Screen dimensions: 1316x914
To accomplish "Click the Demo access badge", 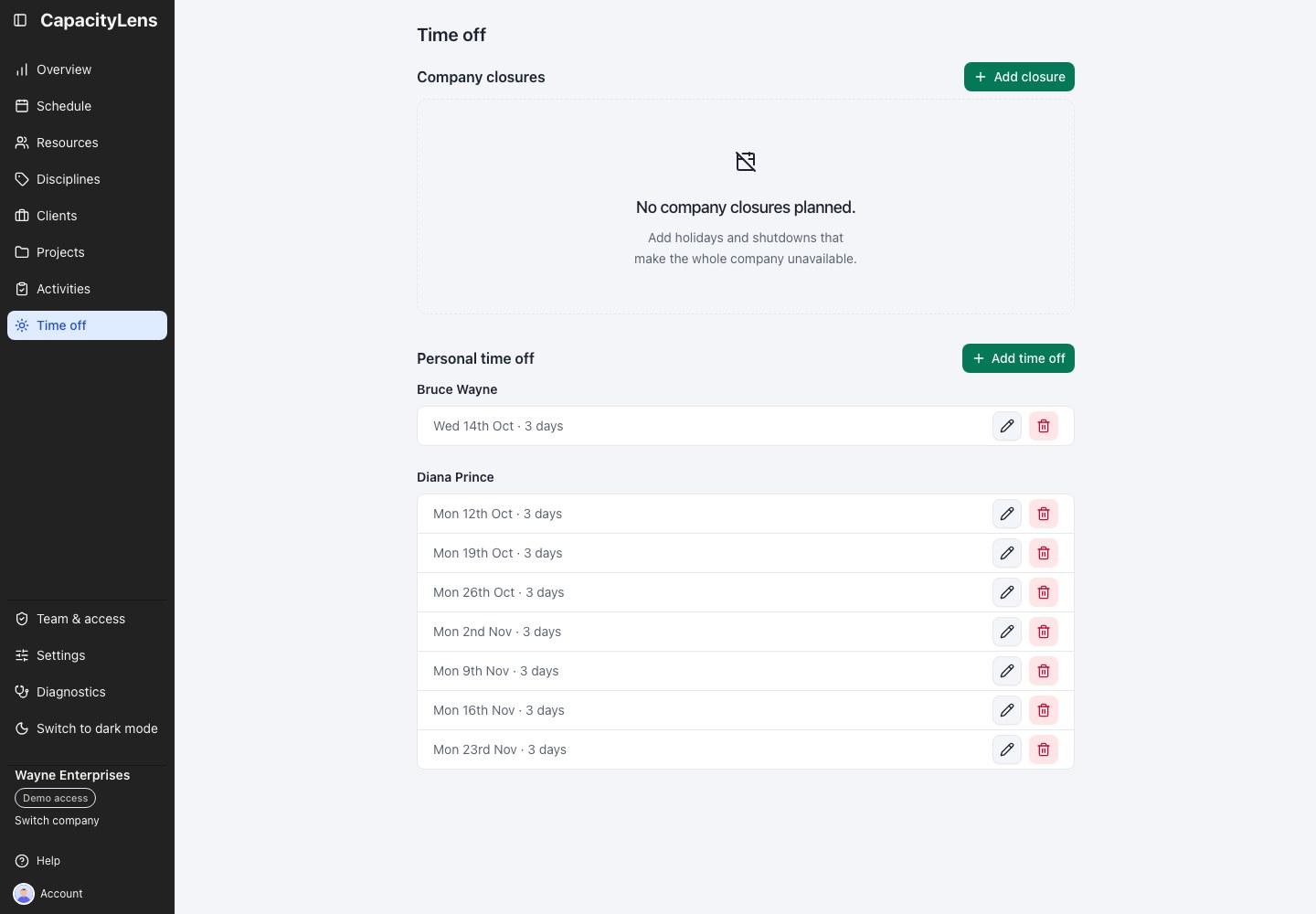I will (x=55, y=798).
